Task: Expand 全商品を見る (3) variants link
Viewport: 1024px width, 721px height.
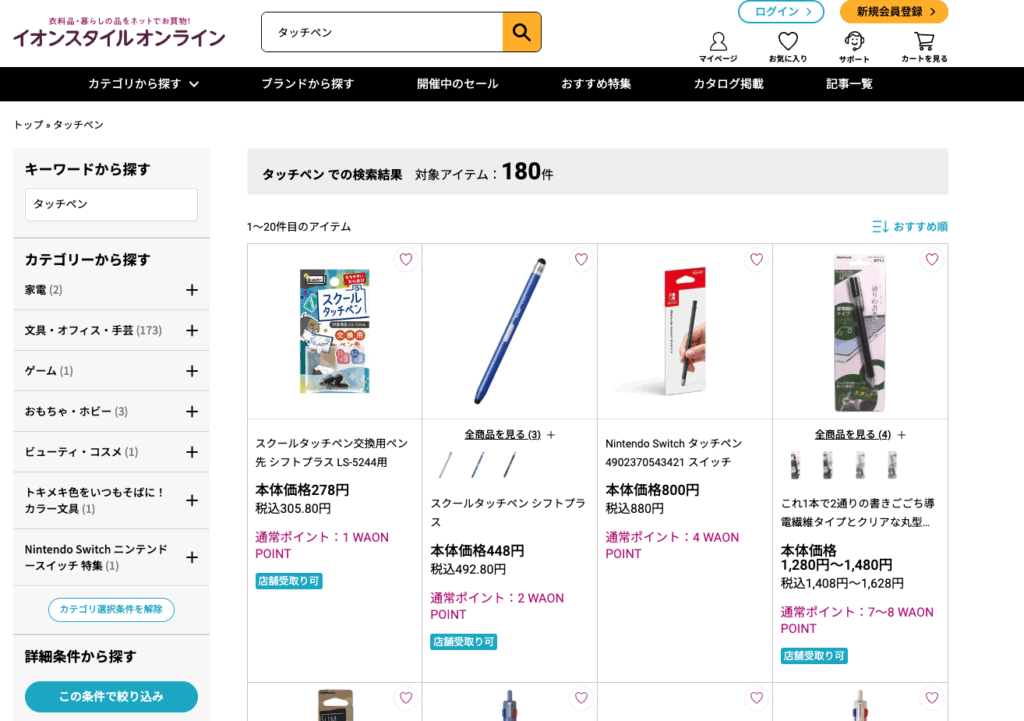Action: pyautogui.click(x=509, y=434)
